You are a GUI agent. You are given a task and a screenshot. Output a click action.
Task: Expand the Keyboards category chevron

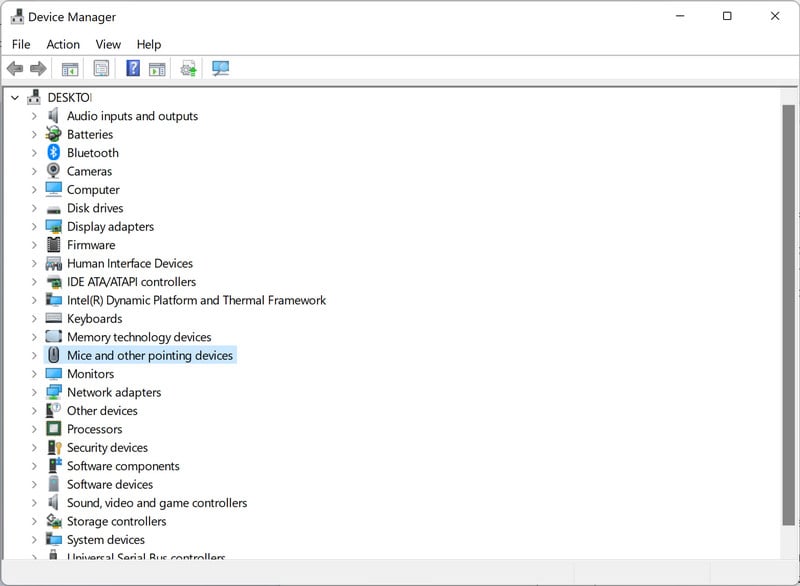click(34, 318)
